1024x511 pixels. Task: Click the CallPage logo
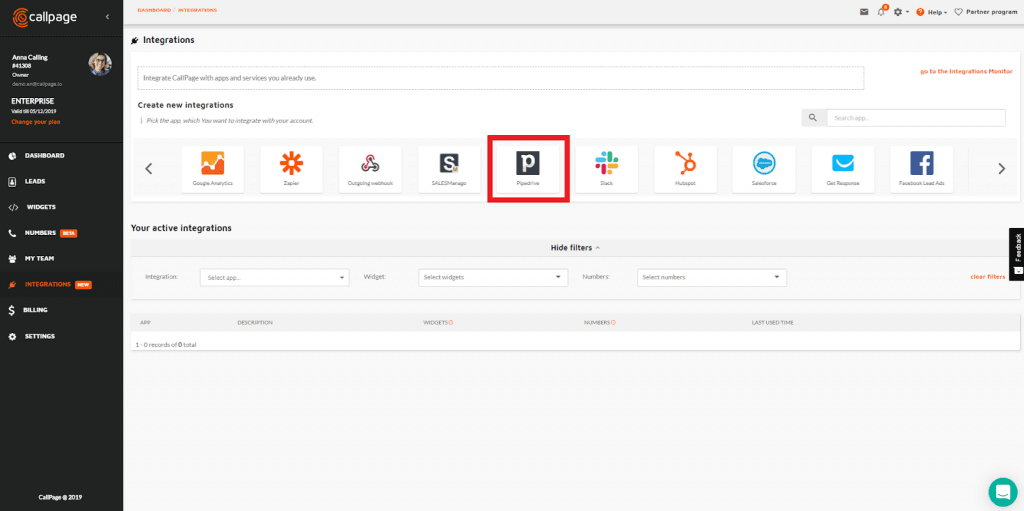coord(44,16)
